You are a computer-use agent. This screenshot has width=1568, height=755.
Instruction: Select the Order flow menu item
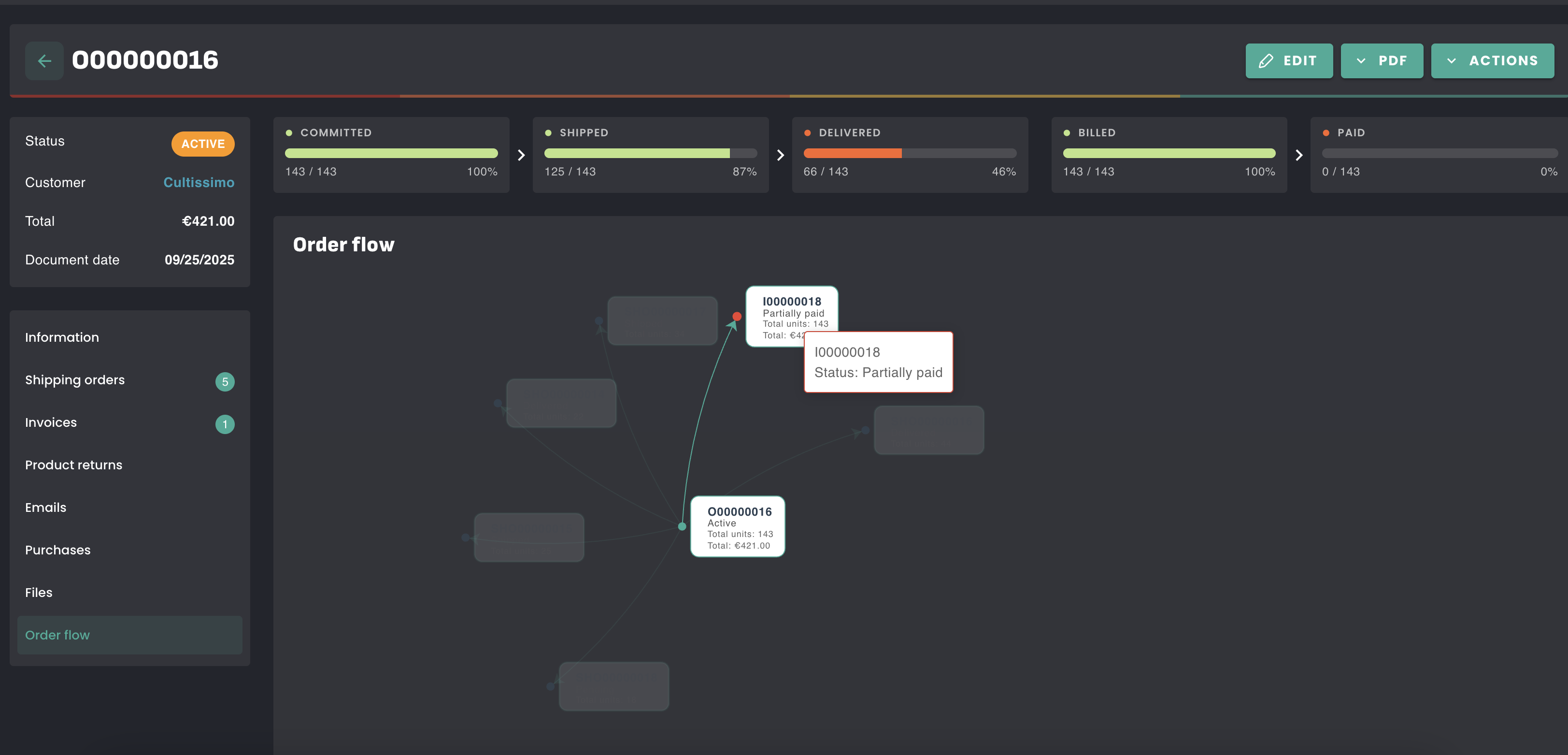(57, 635)
